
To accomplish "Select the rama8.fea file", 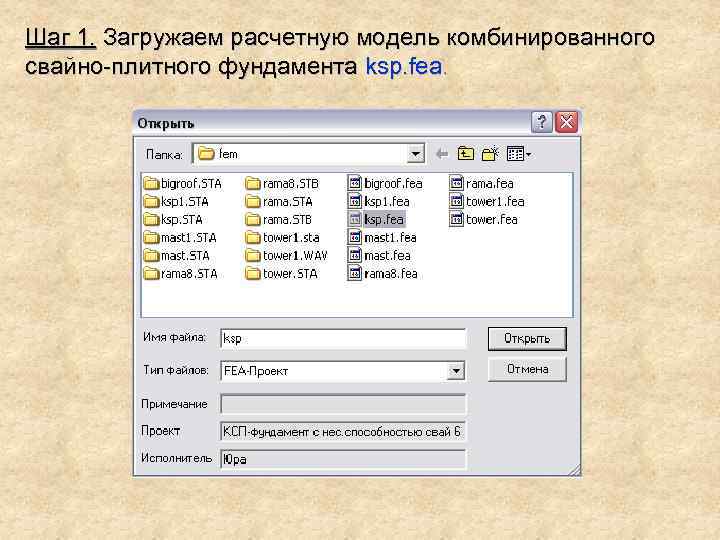I will pos(382,274).
